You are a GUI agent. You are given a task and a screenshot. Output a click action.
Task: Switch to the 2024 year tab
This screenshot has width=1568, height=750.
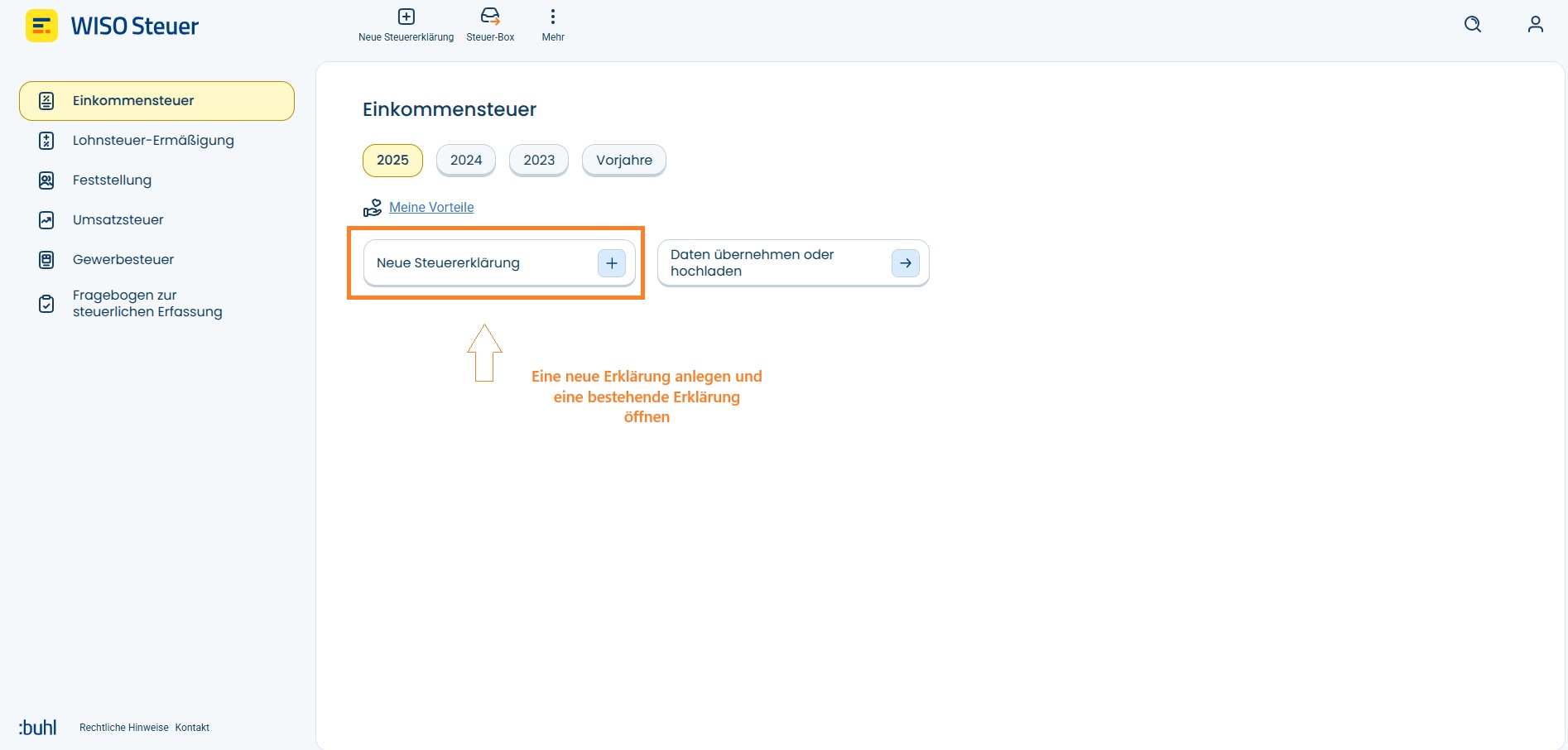466,161
